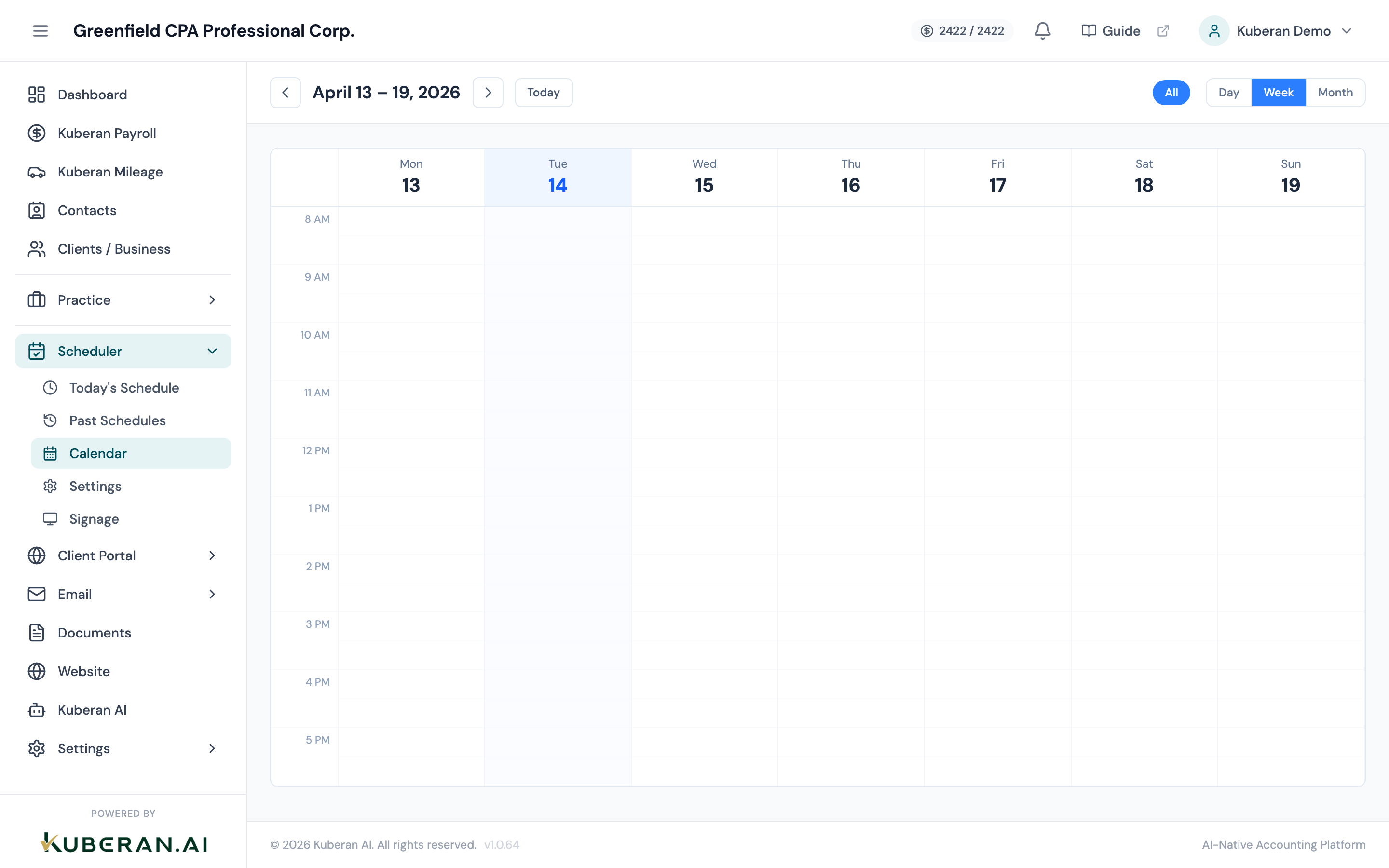
Task: Expand the Practice menu chevron
Action: tap(212, 299)
